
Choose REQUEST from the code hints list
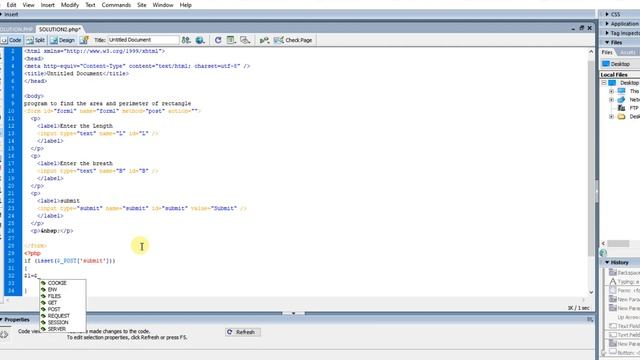click(62, 316)
